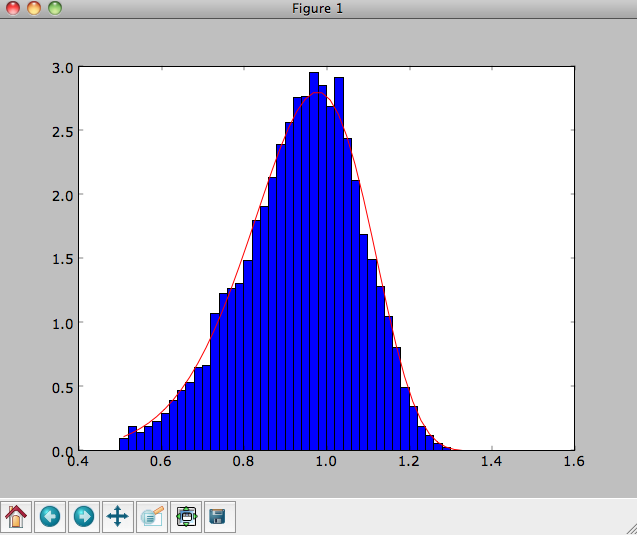Minimize the Figure 1 window

tap(34, 8)
